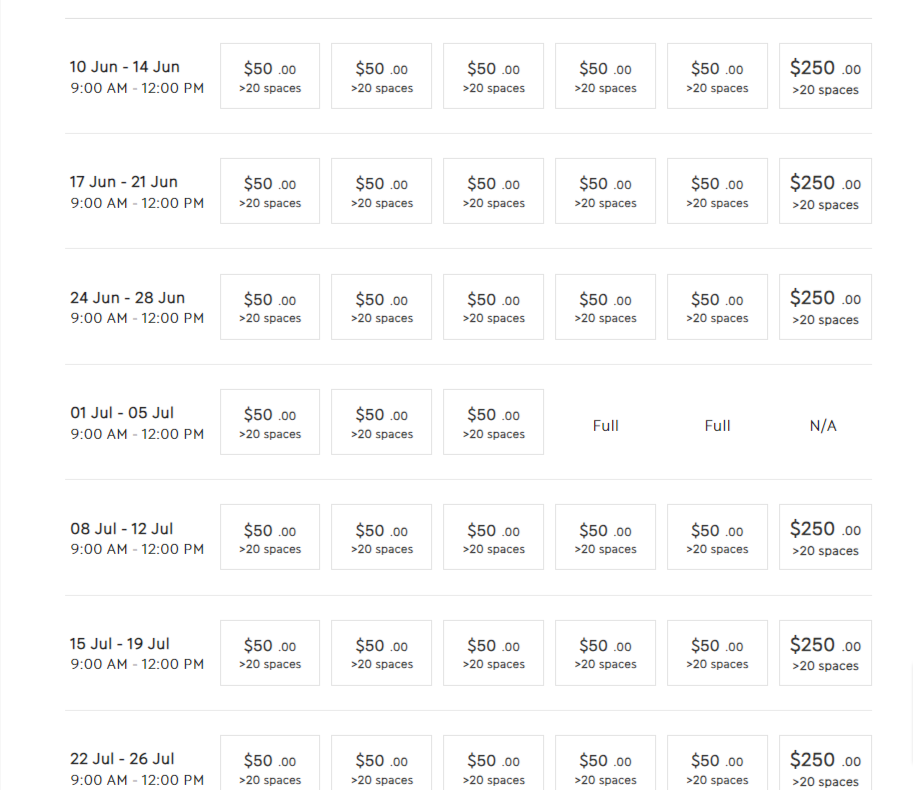
Task: Select first $50 slot for 10 Jun - 14 Jun
Action: 270,76
